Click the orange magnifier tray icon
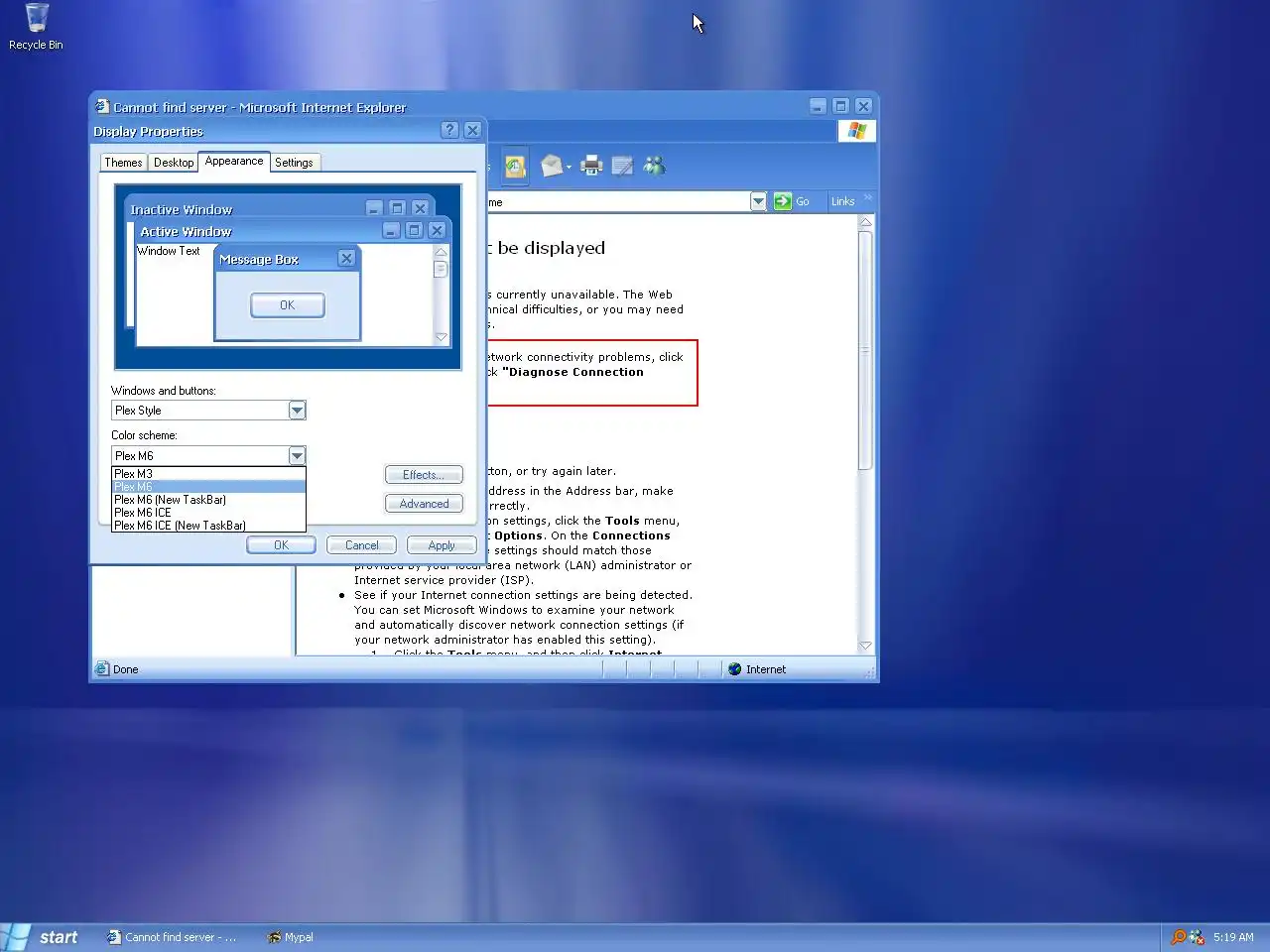1270x952 pixels. 1178,936
